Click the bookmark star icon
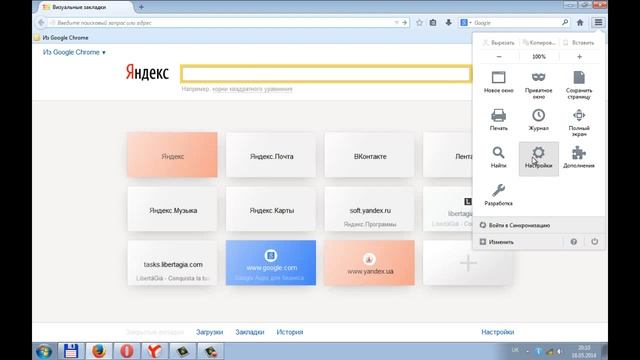Screen dimensions: 640x360 [419, 22]
